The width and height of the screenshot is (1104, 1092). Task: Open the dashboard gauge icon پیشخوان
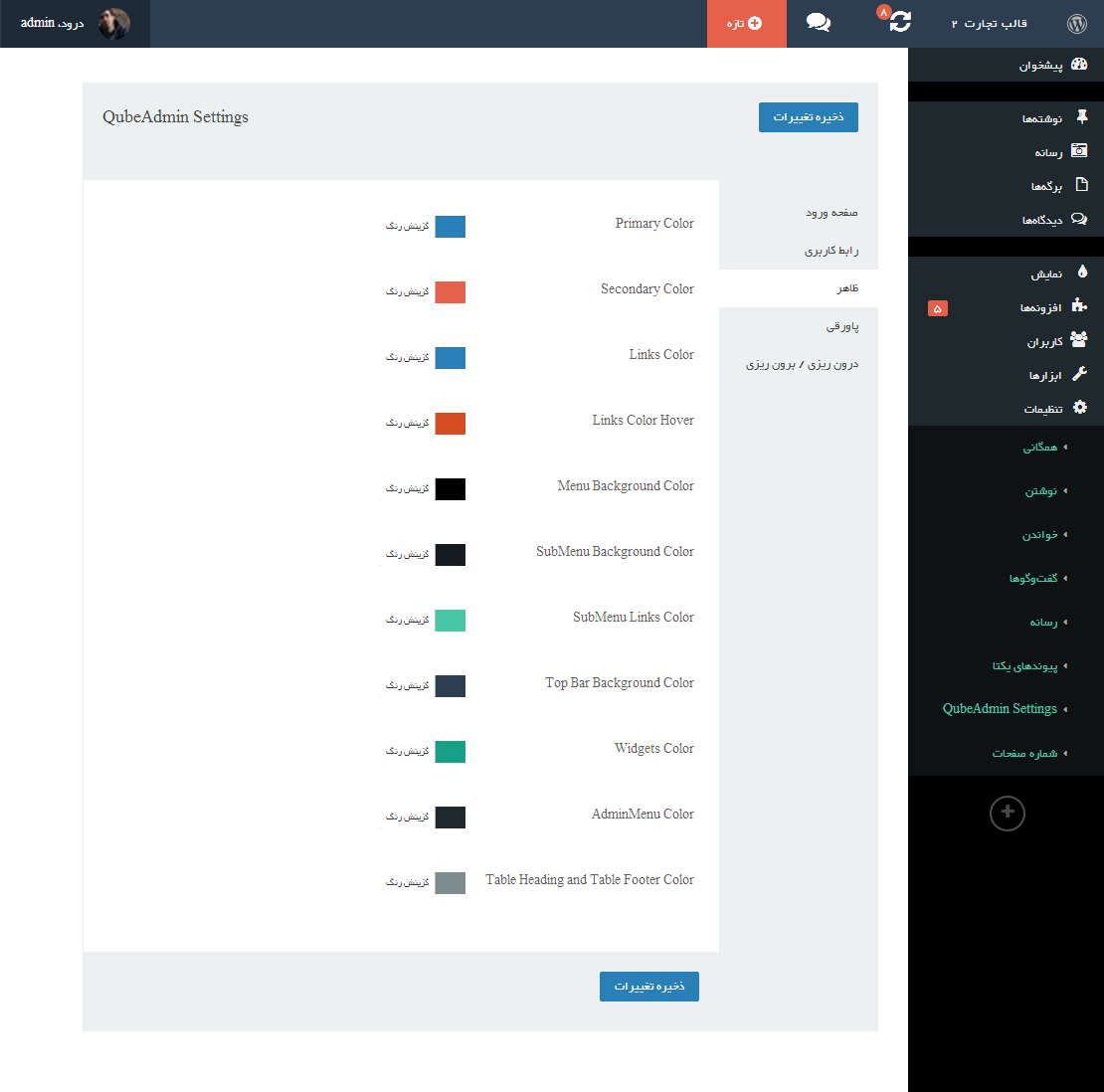(x=1079, y=64)
